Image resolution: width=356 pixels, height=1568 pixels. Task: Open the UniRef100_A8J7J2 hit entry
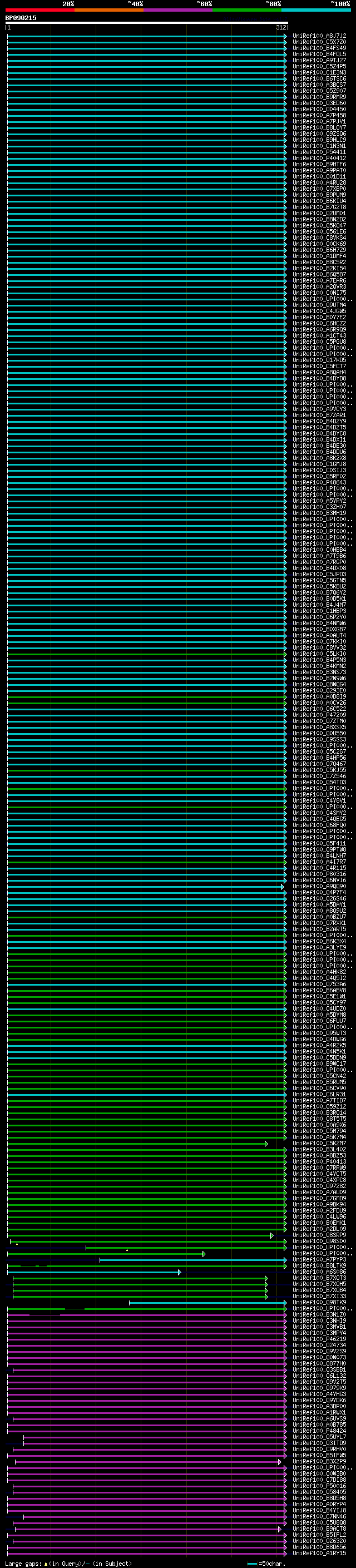pyautogui.click(x=319, y=36)
